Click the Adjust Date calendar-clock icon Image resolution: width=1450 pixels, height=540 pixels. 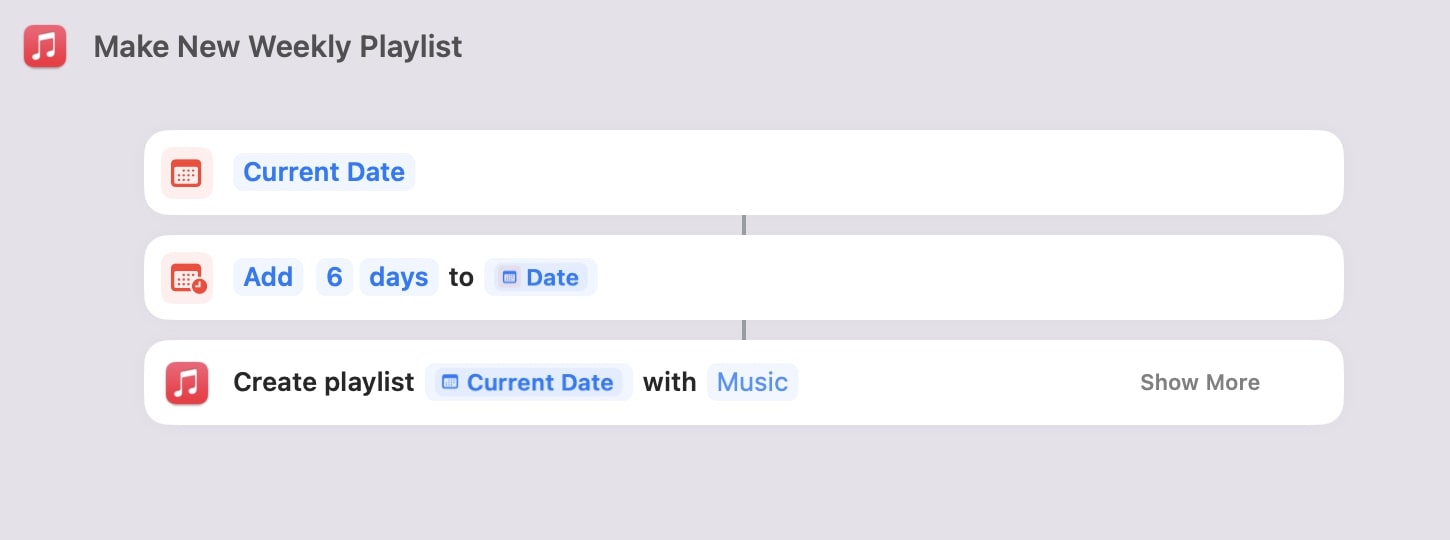click(x=187, y=278)
